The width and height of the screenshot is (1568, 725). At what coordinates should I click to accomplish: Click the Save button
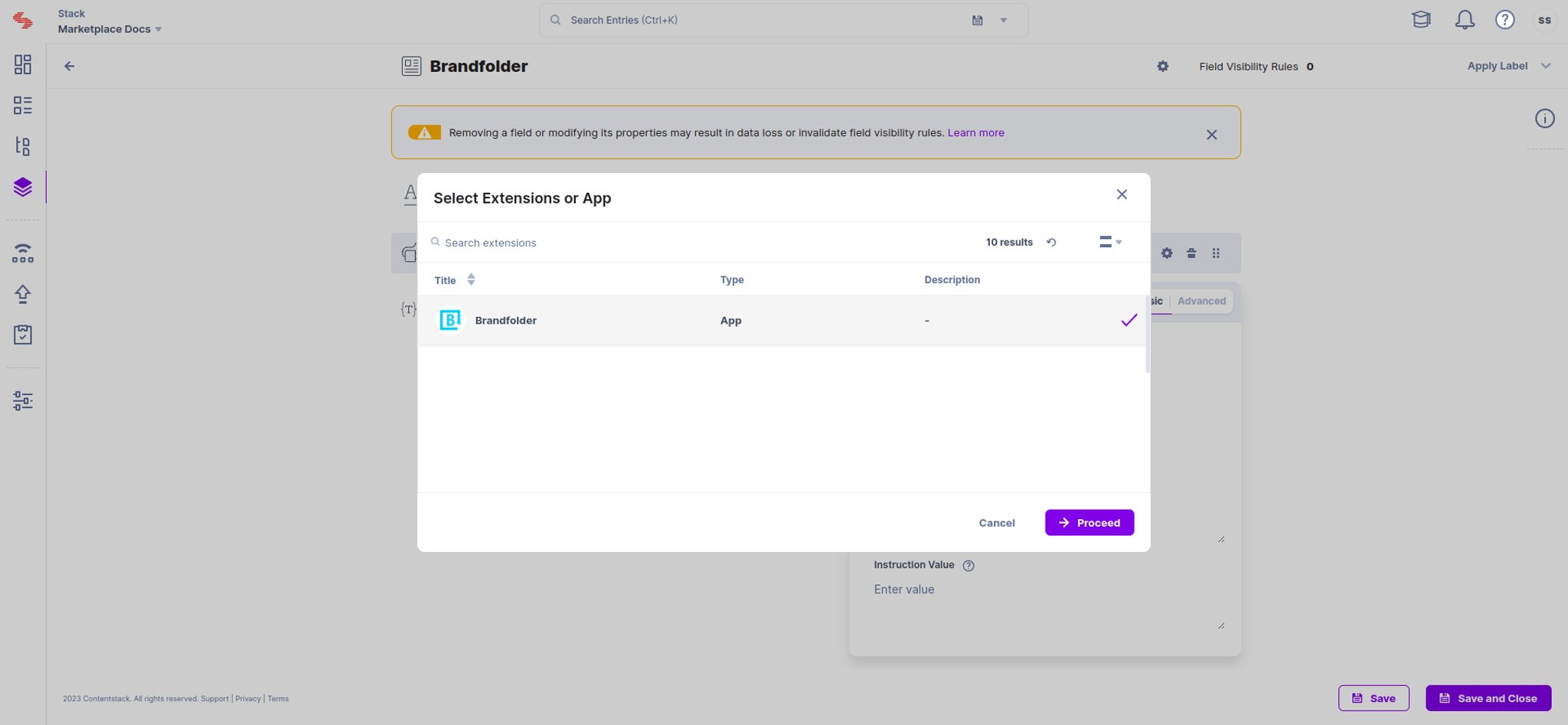pyautogui.click(x=1374, y=698)
